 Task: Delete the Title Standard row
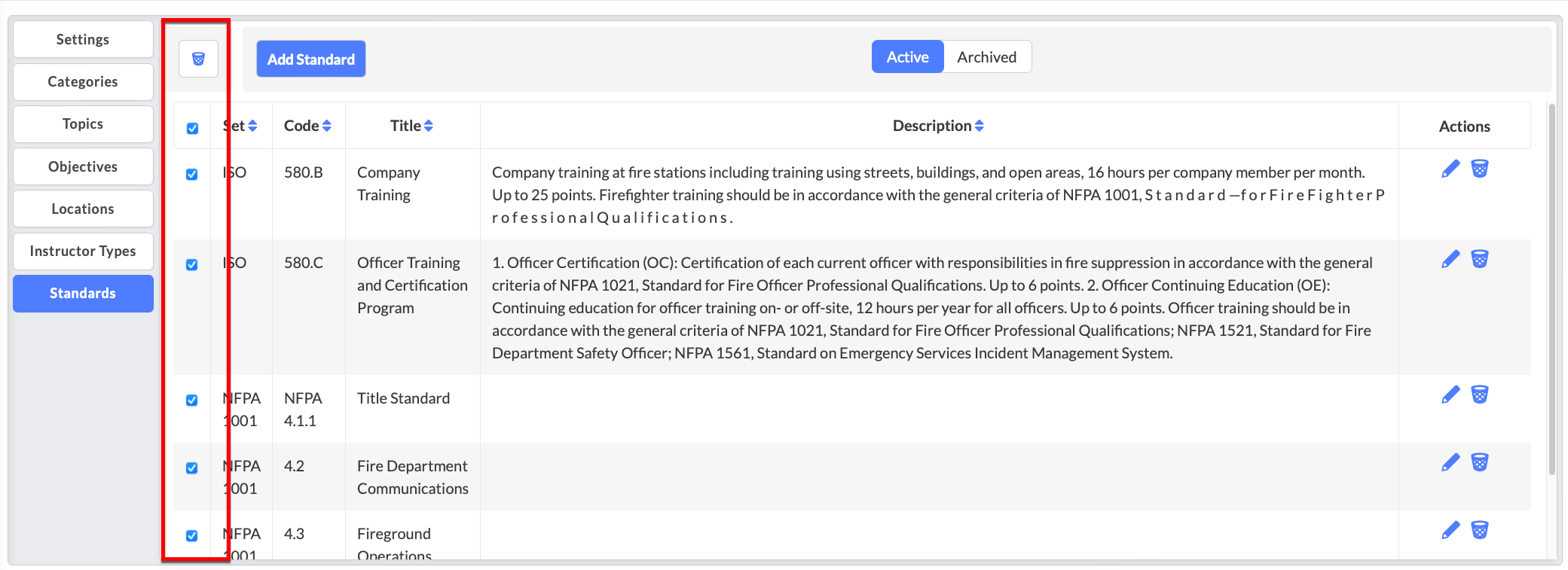point(1480,395)
